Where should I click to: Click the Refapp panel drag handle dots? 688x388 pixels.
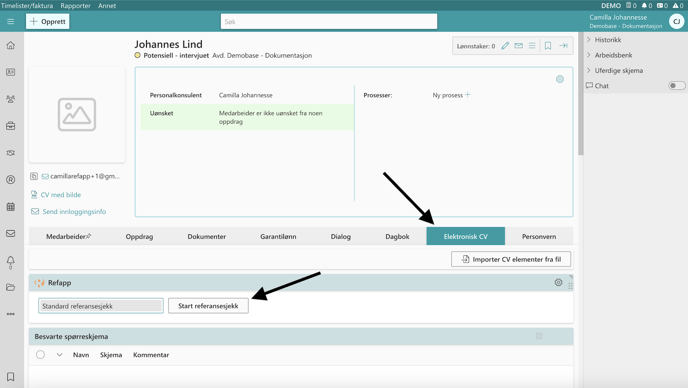pos(570,286)
